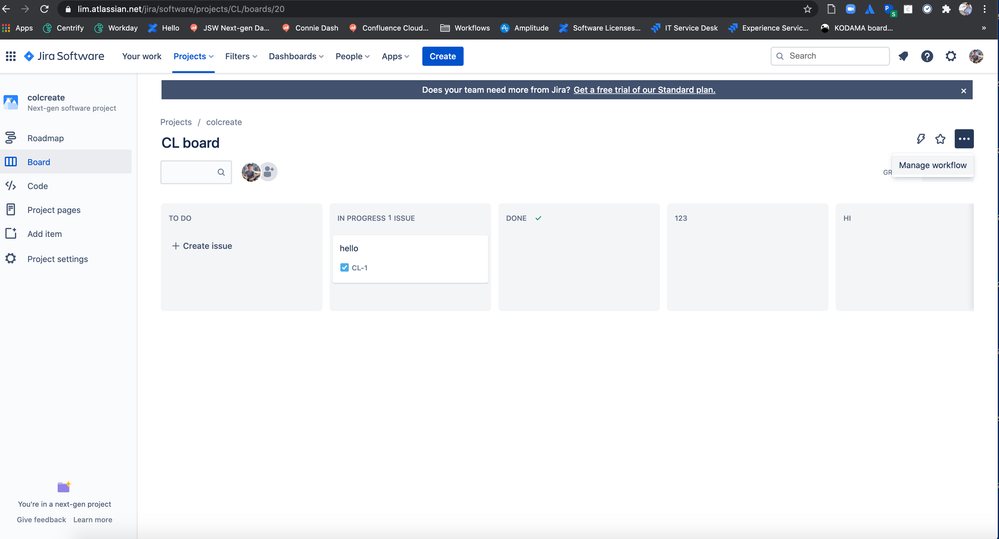
Task: Open KODAMA board bookmark
Action: (857, 28)
